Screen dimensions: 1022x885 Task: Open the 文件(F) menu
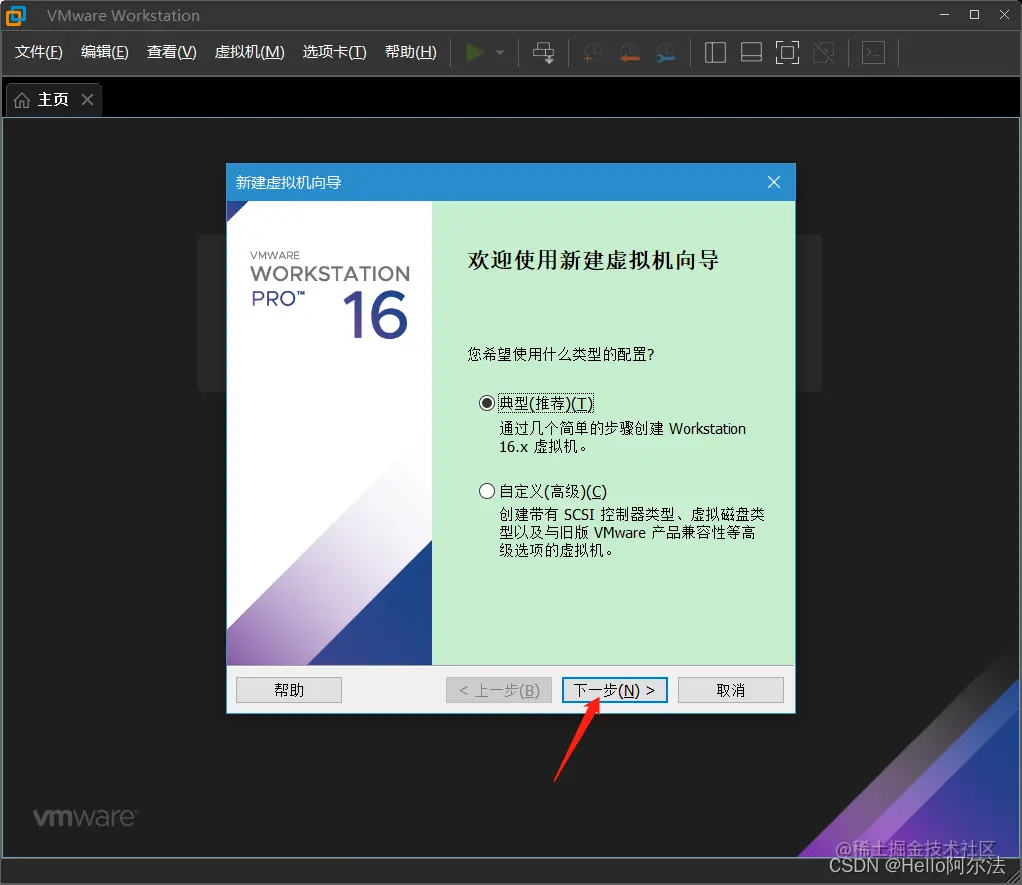(x=37, y=52)
